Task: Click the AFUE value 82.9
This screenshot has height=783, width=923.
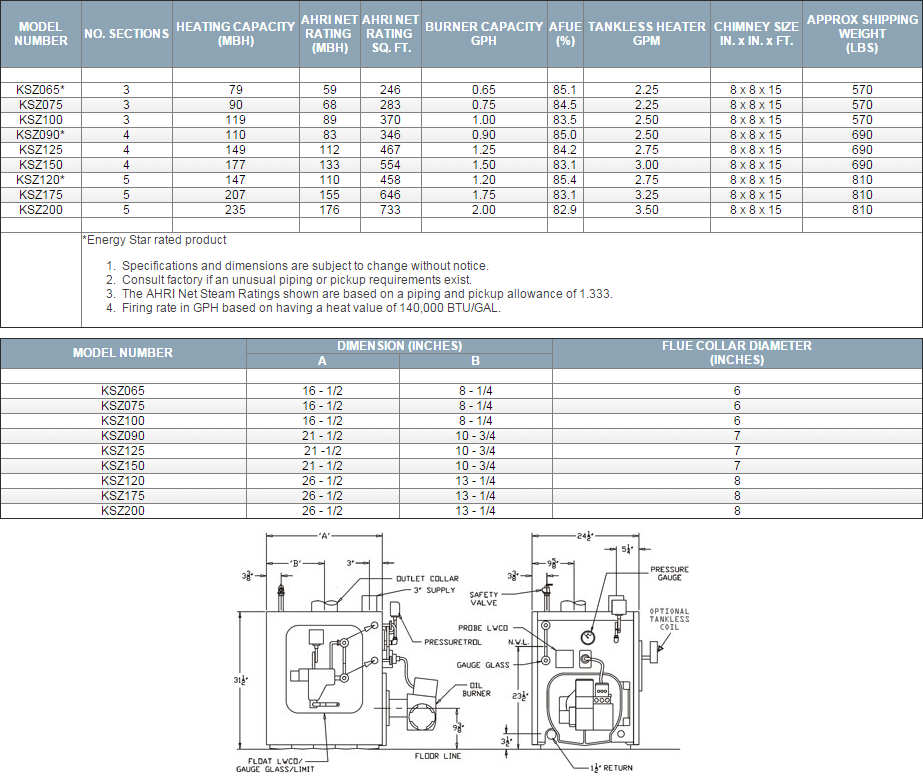Action: pyautogui.click(x=565, y=210)
